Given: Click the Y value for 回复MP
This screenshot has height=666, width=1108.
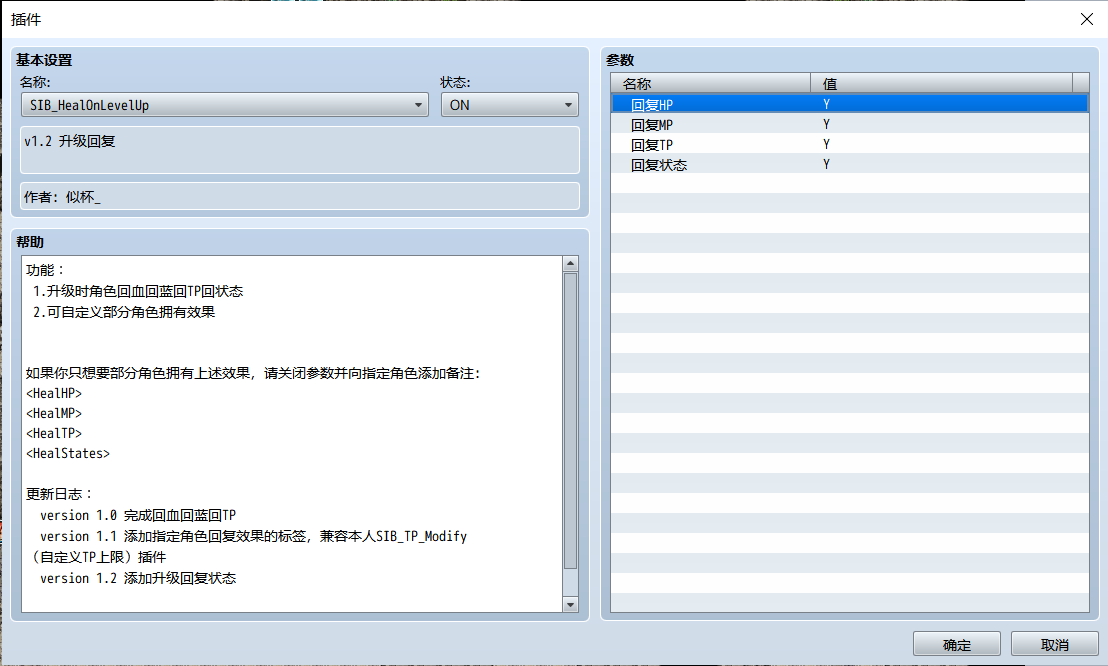Looking at the screenshot, I should (x=826, y=124).
